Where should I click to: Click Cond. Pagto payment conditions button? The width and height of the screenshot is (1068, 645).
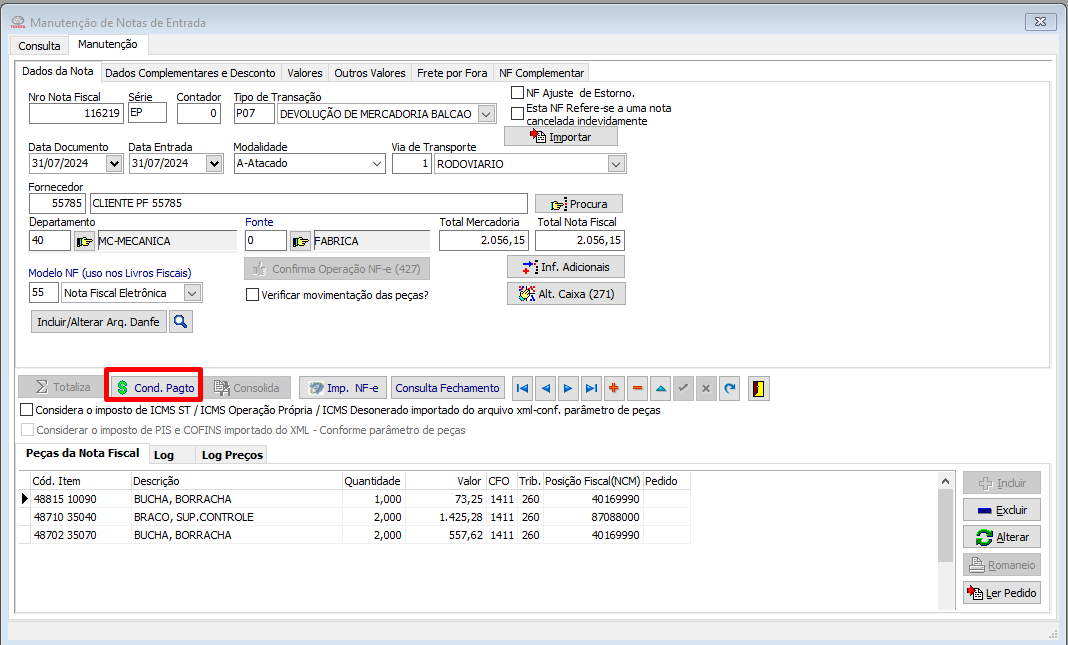pyautogui.click(x=156, y=388)
